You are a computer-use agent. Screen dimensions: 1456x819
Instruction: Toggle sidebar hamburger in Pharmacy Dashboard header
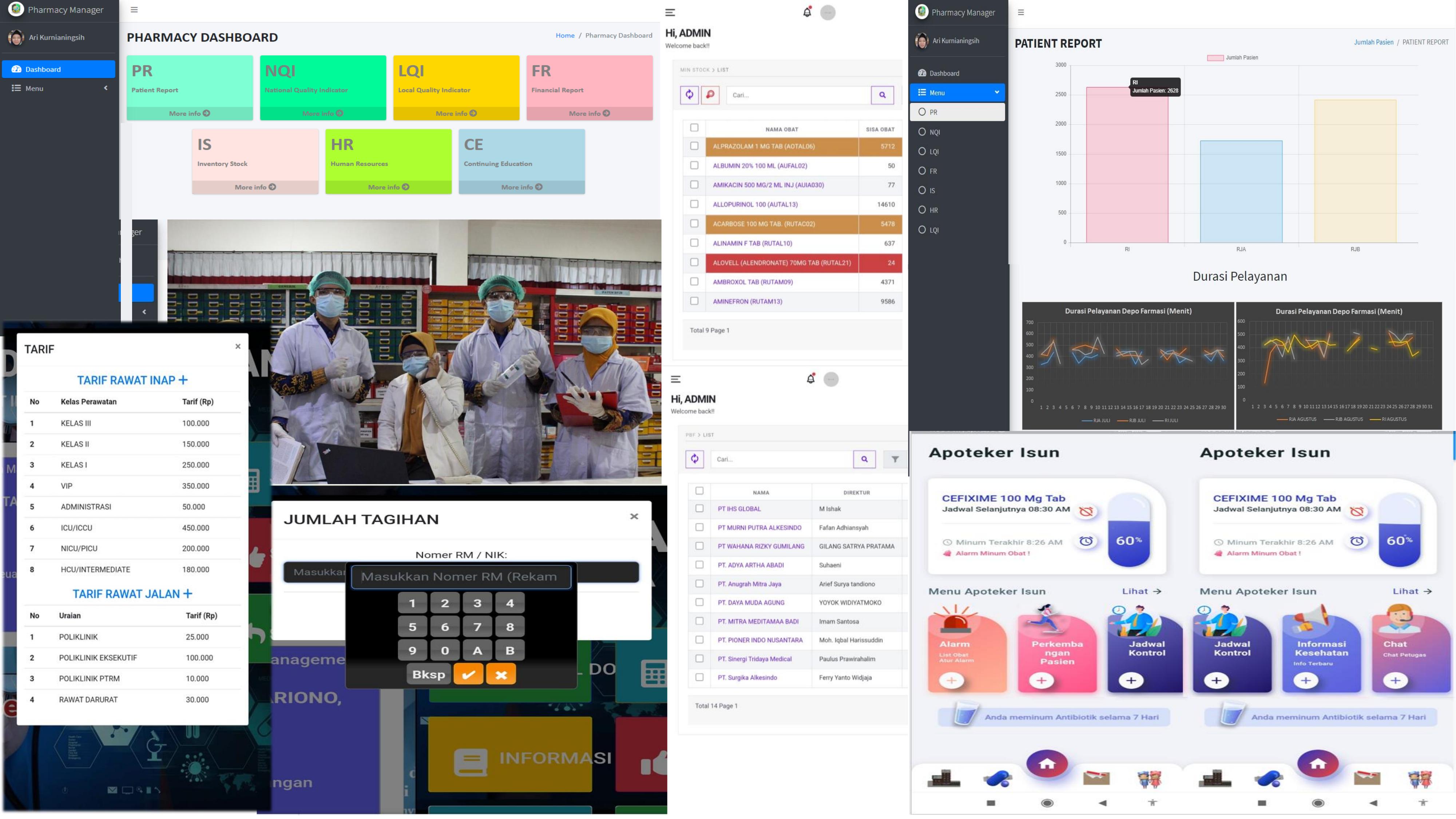(x=134, y=9)
